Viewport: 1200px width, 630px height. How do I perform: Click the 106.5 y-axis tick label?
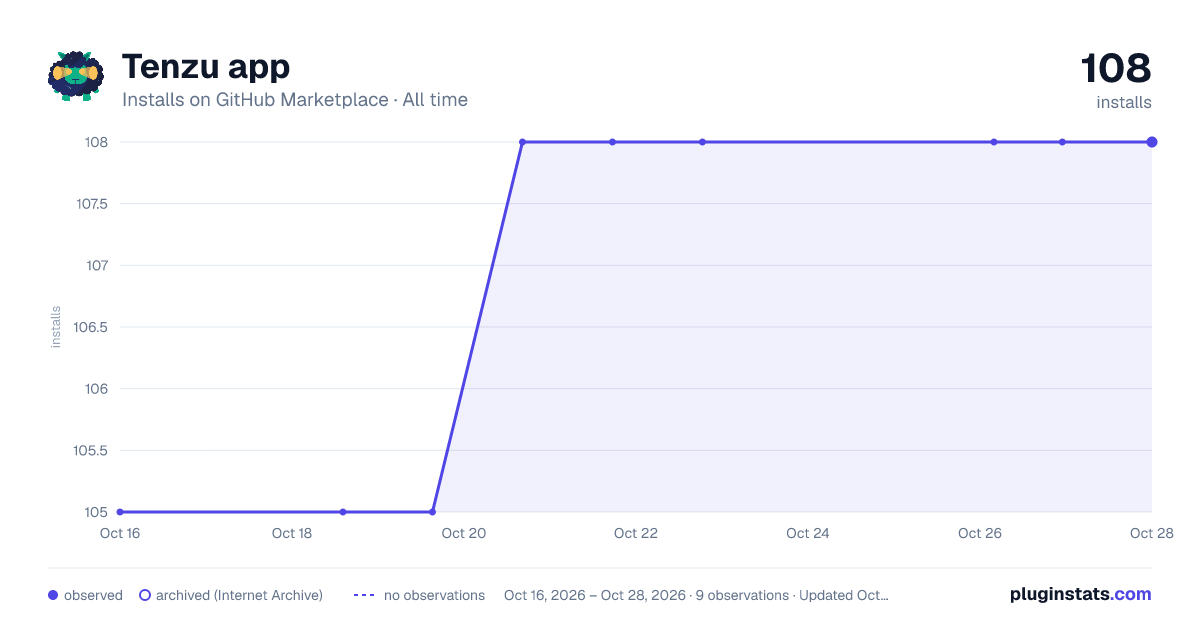pyautogui.click(x=92, y=327)
